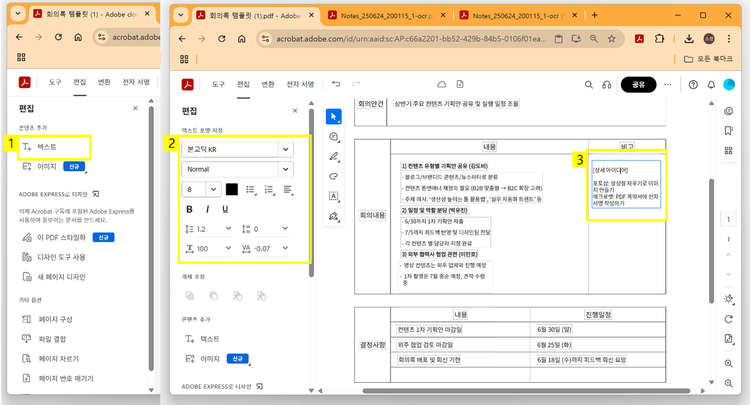
Task: Open the text alignment options
Action: 287,189
